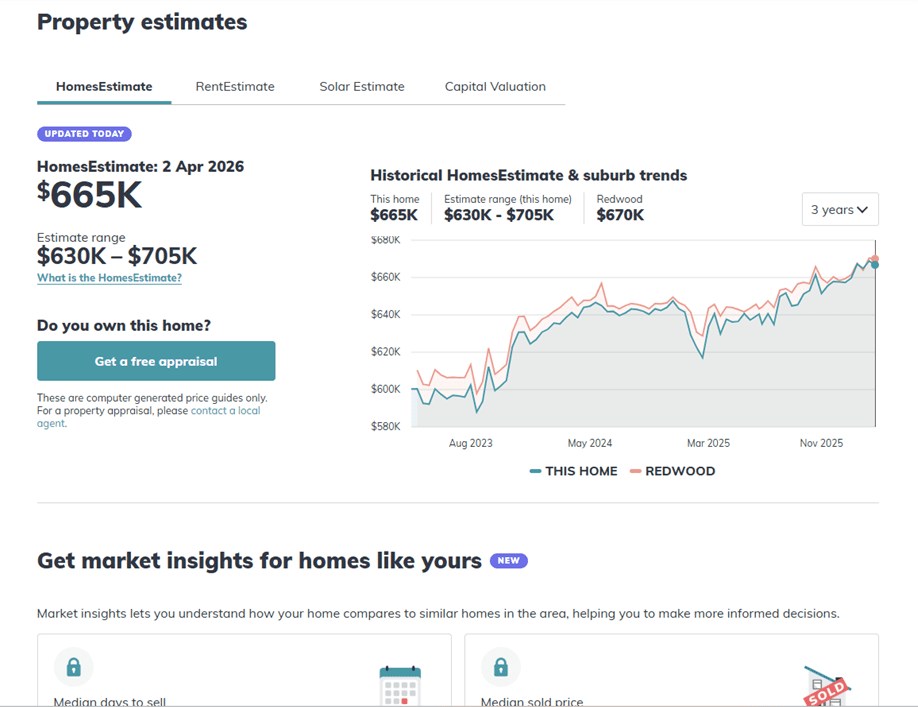Screen dimensions: 918x707
Task: Click the lock icon above Median sold price
Action: point(501,666)
